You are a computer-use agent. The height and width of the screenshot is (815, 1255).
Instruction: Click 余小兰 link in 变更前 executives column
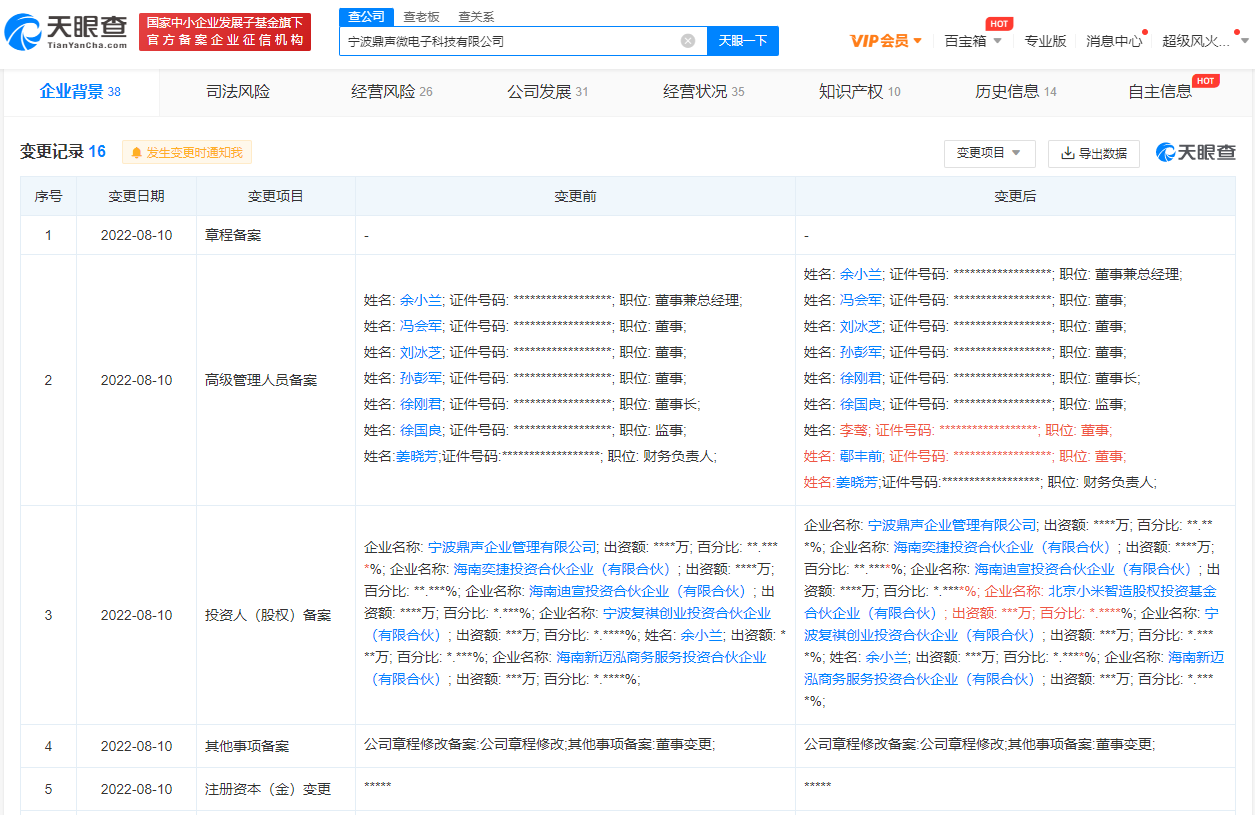(x=421, y=300)
